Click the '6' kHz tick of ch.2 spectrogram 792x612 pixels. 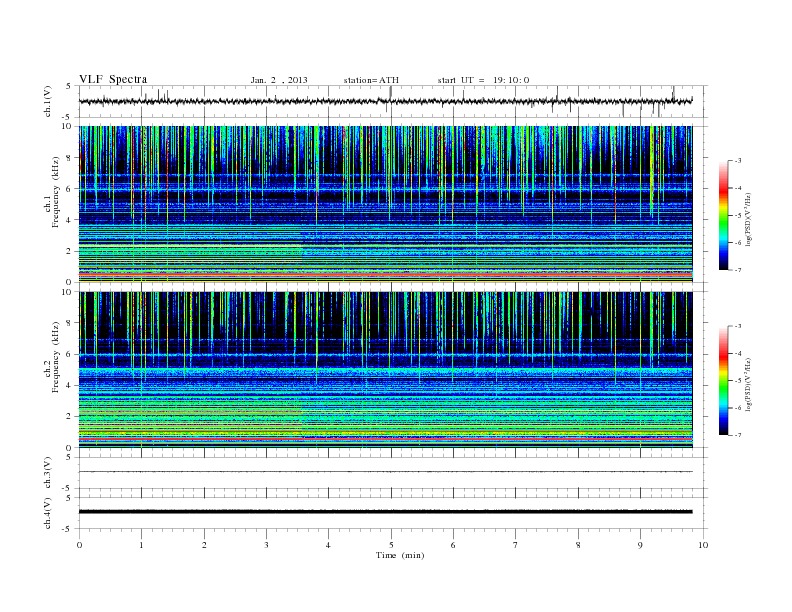pos(69,354)
